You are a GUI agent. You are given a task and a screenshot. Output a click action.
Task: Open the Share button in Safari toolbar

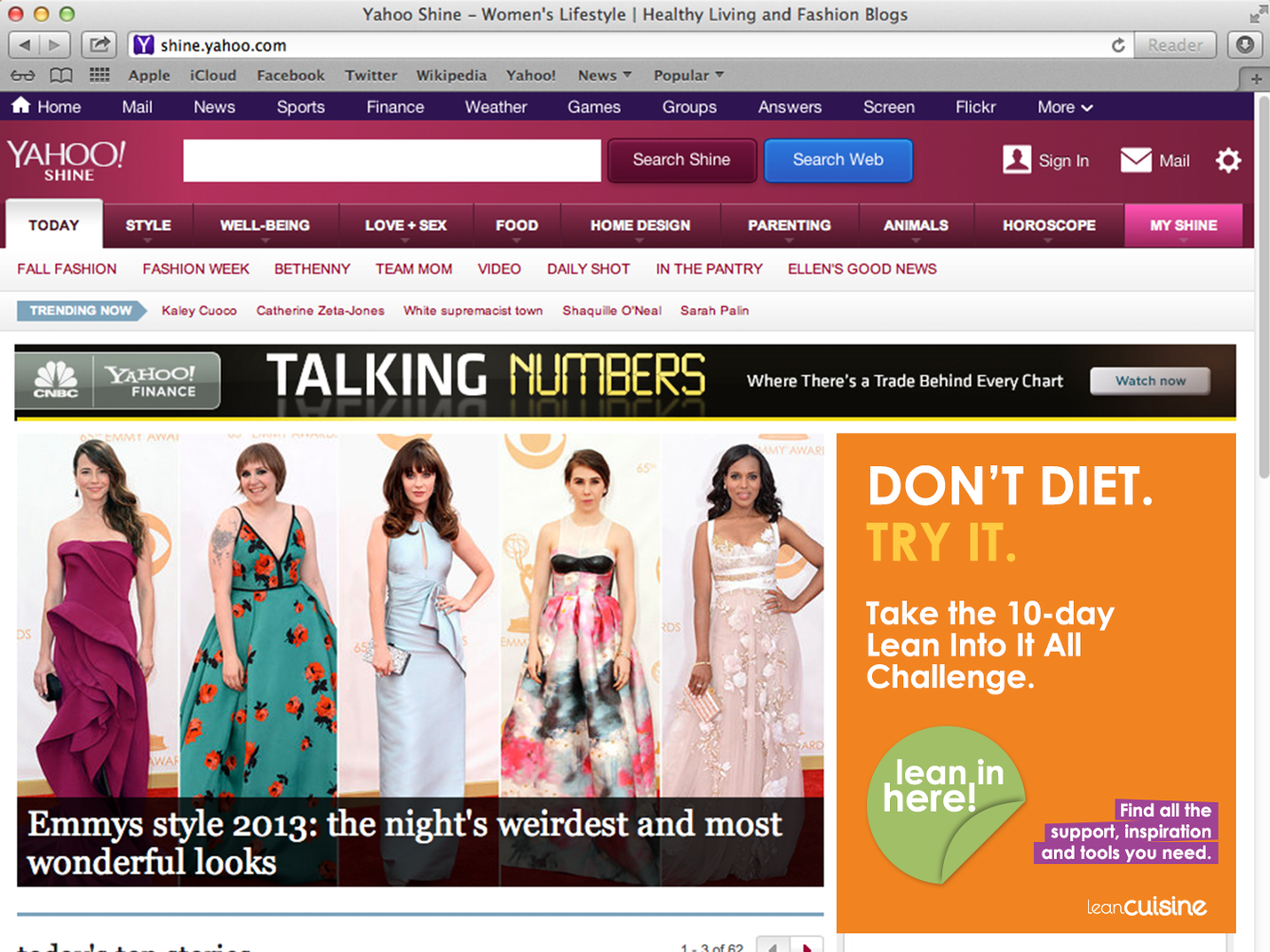(x=99, y=45)
